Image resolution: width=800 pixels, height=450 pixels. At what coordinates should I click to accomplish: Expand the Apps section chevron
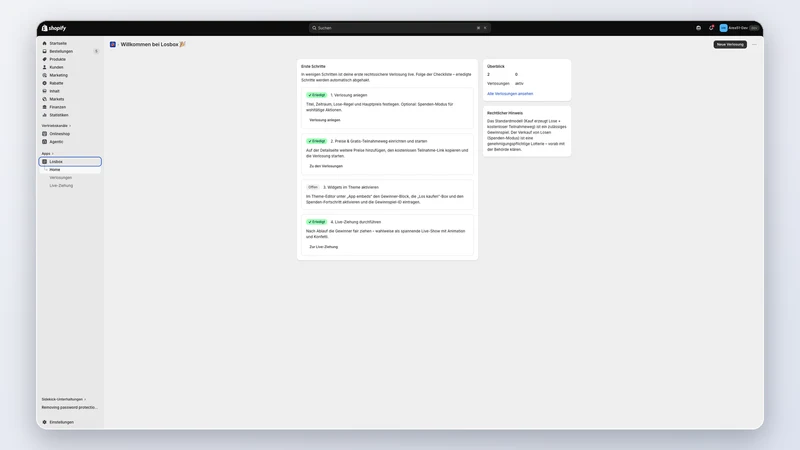point(53,154)
